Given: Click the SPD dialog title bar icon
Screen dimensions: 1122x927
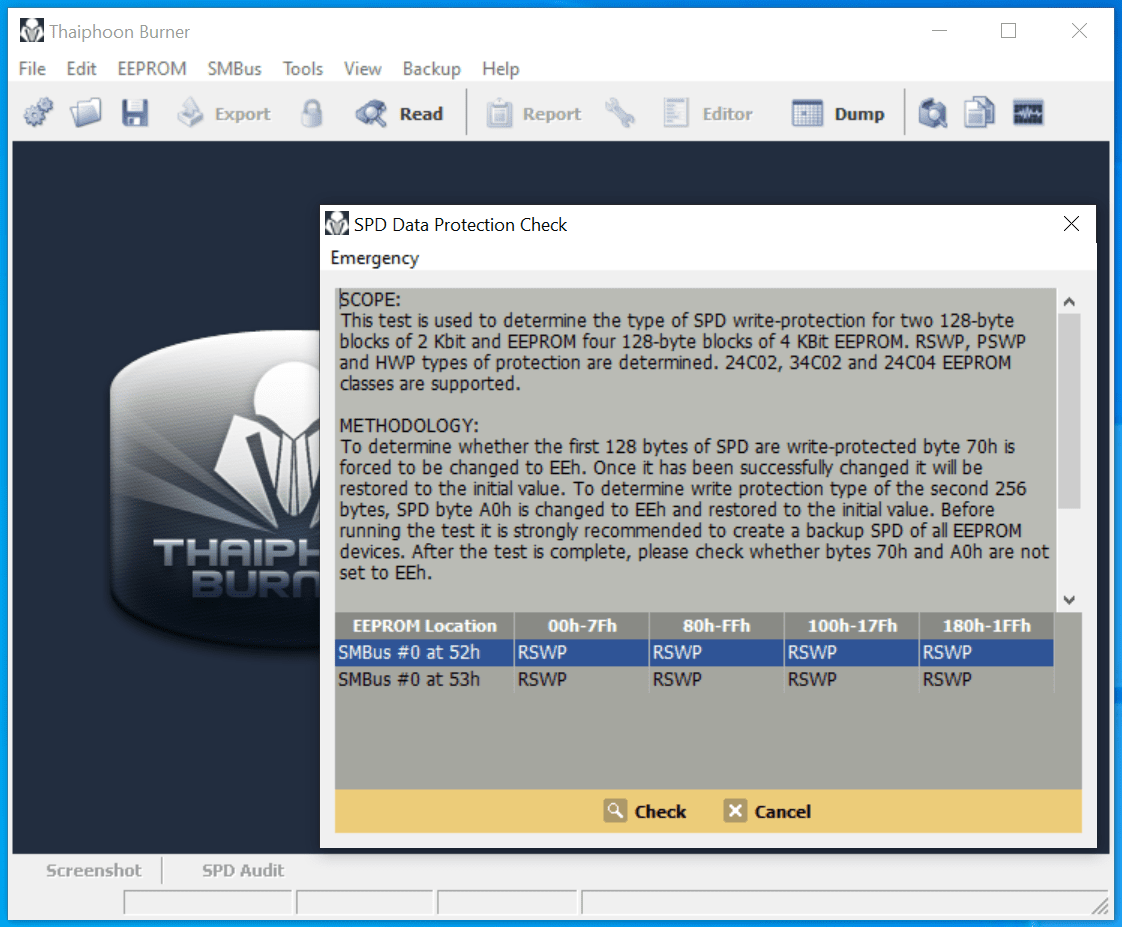Looking at the screenshot, I should pyautogui.click(x=336, y=224).
